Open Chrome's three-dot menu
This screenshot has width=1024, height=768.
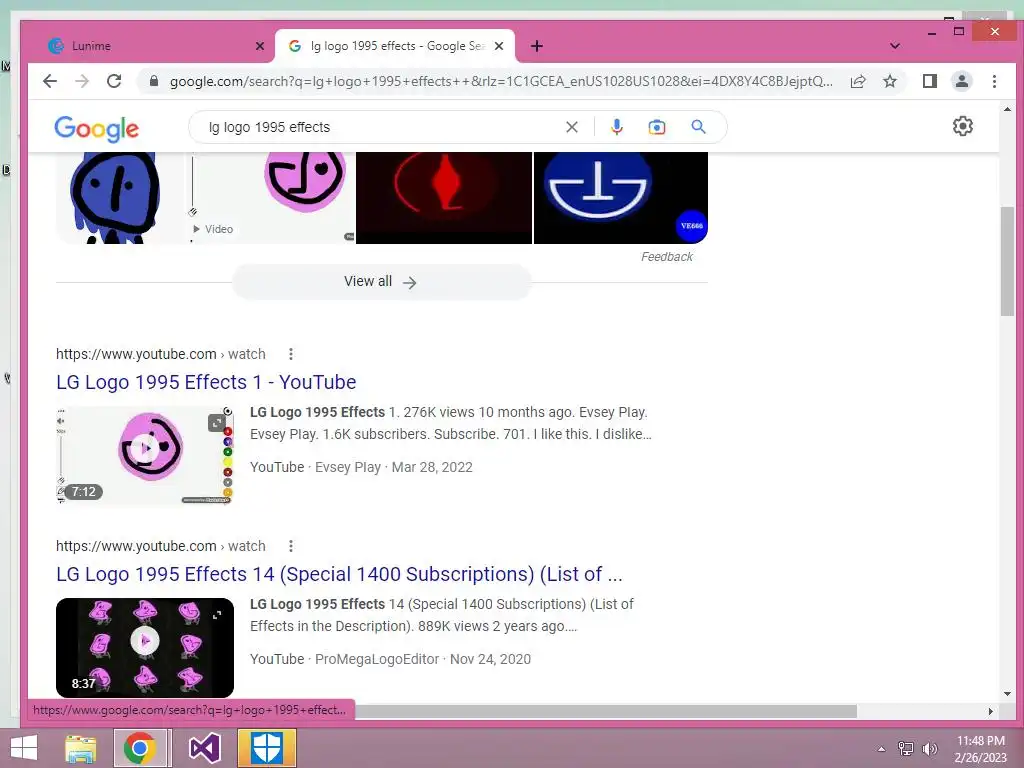point(994,81)
